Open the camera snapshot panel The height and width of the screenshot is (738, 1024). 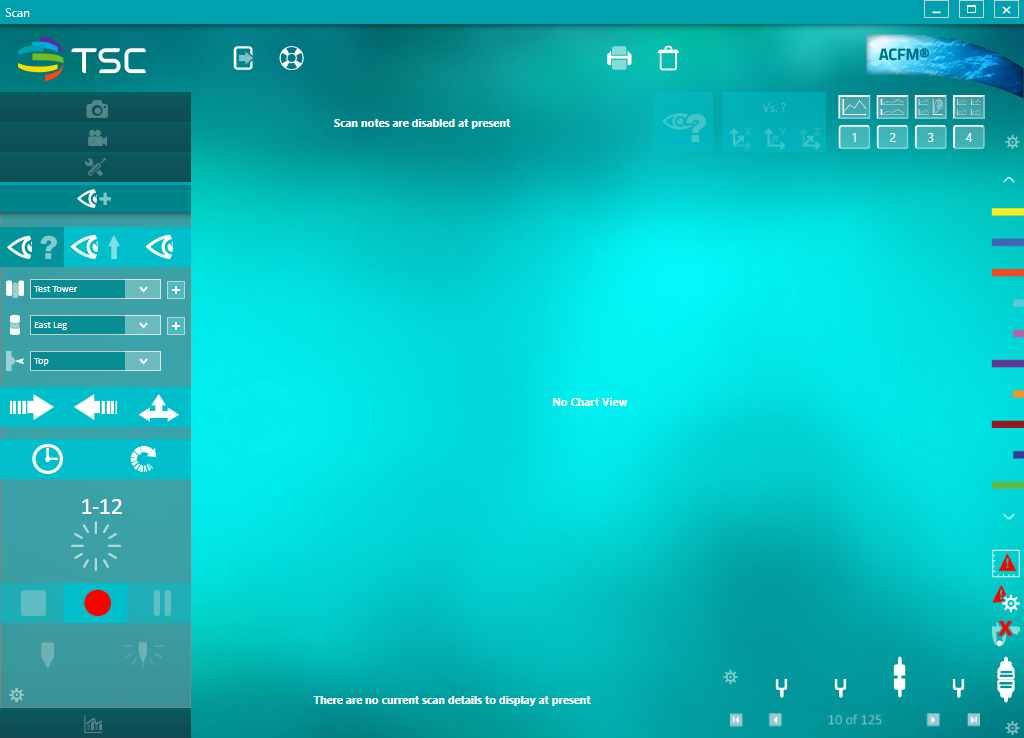pos(96,109)
